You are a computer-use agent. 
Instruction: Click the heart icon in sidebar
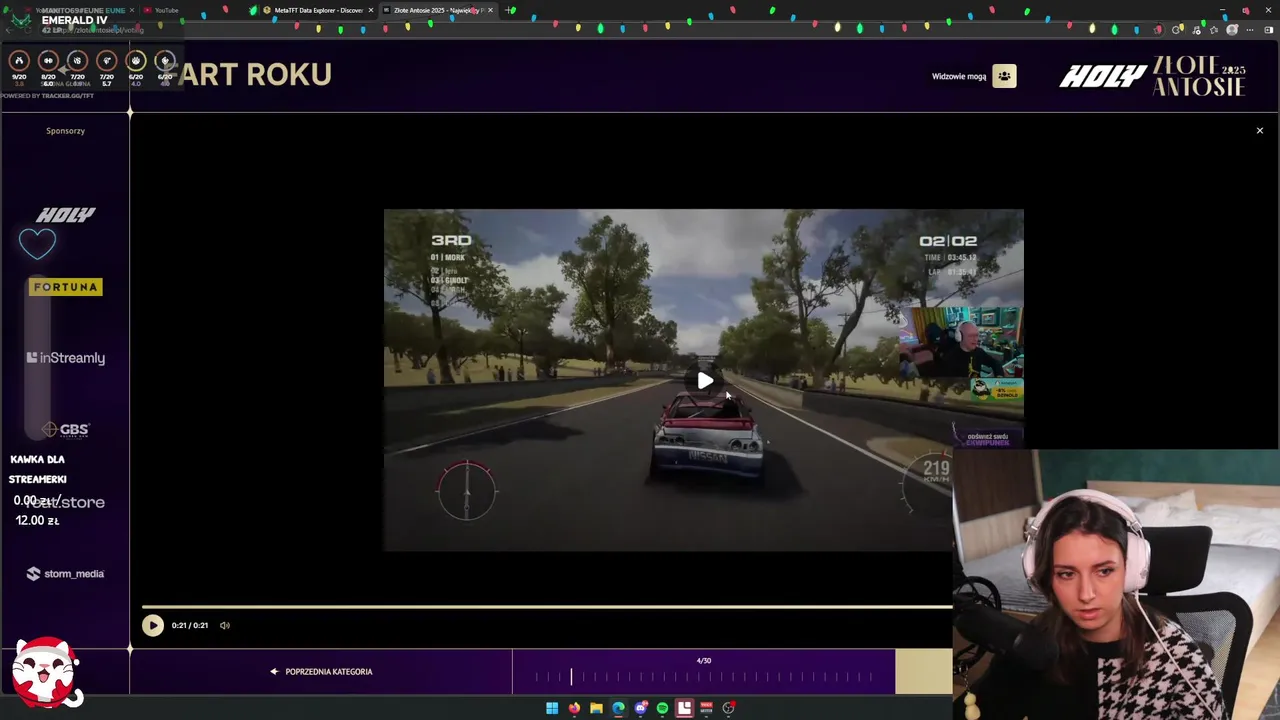37,243
